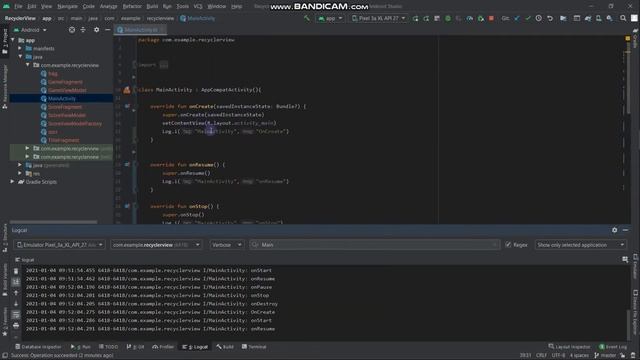This screenshot has height=360, width=640.
Task: Open the Refactor menu
Action: (132, 6)
